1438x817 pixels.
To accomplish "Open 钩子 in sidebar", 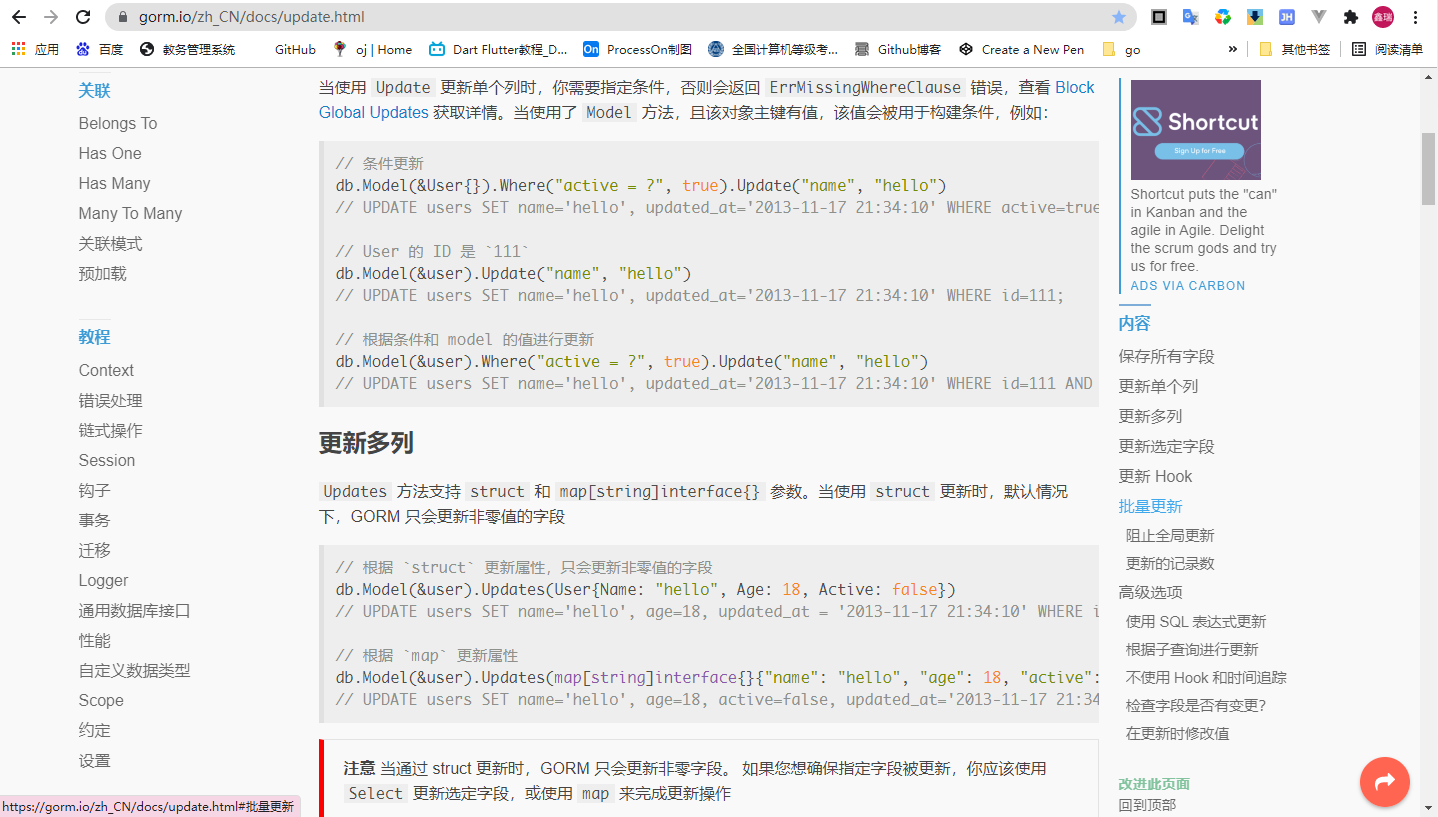I will point(95,490).
